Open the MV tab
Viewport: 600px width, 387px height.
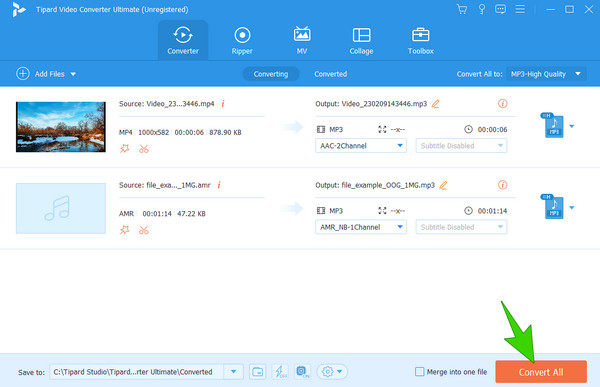[302, 40]
